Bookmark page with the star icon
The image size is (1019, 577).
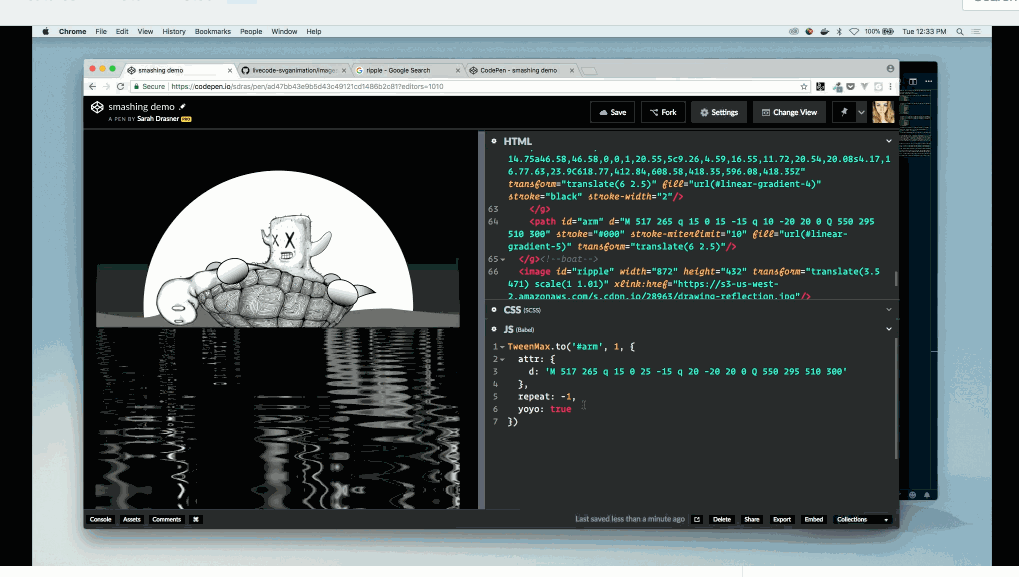coord(804,86)
